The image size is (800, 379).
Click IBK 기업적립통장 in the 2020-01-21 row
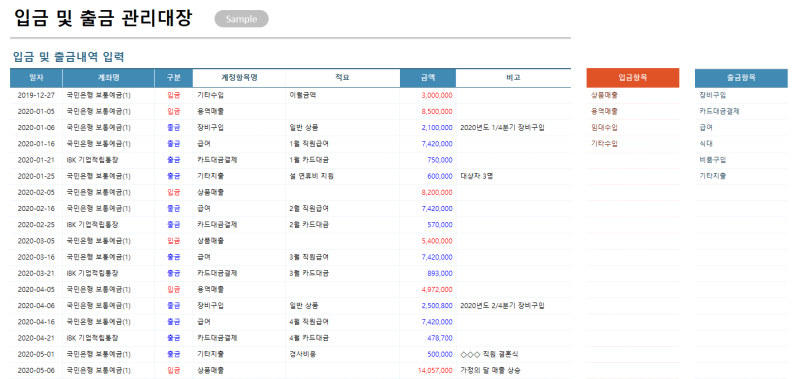[92, 160]
